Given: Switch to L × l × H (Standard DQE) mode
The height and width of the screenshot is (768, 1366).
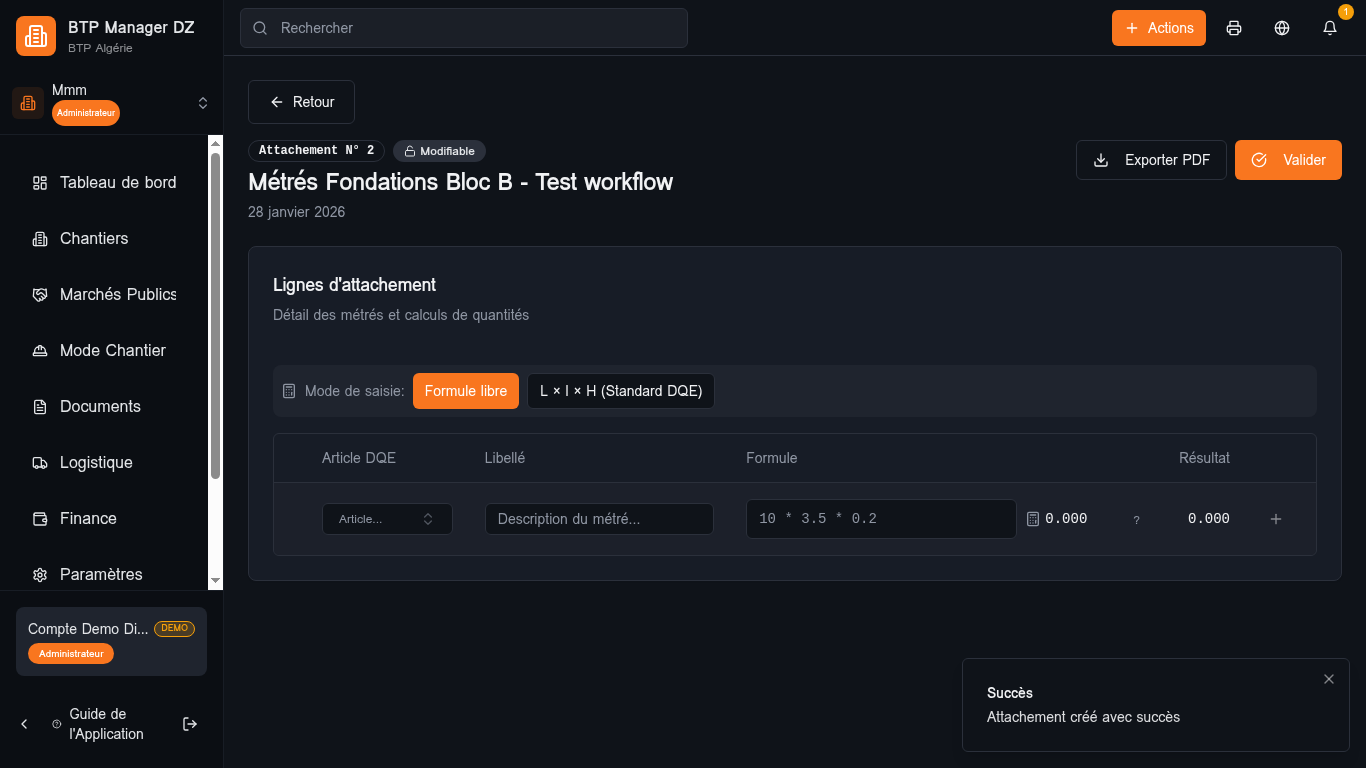Looking at the screenshot, I should pos(621,391).
